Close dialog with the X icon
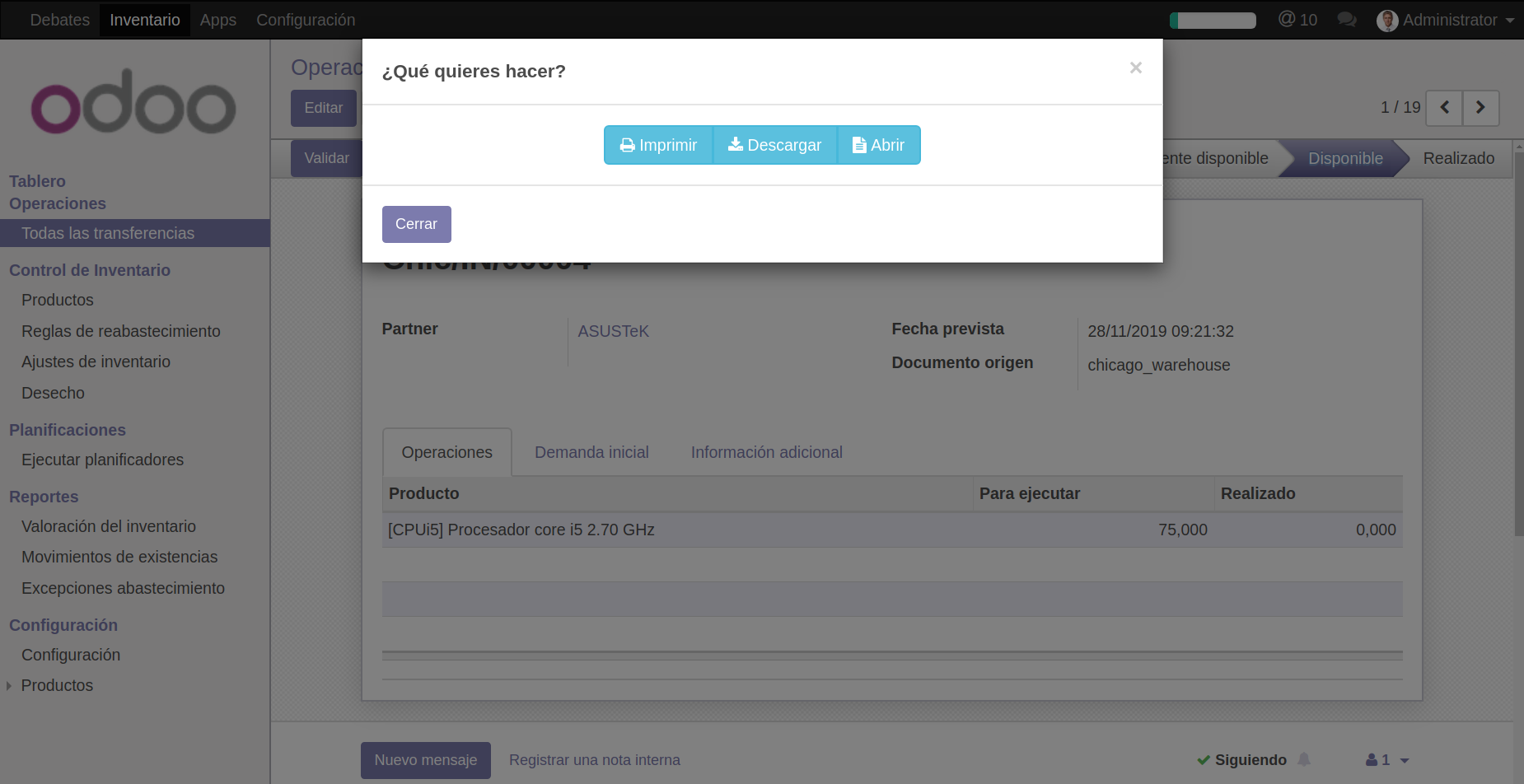 pos(1135,68)
